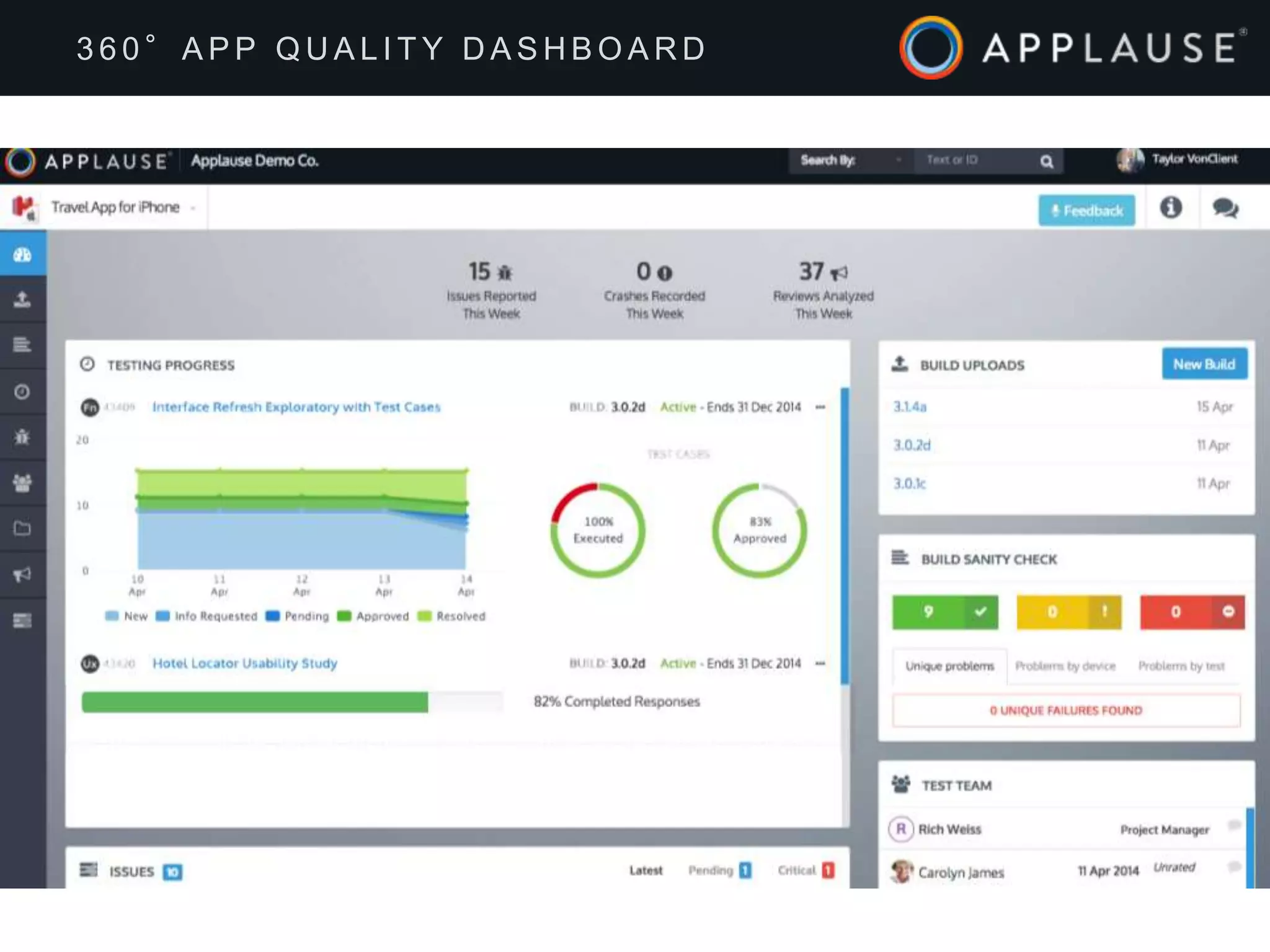Viewport: 1270px width, 952px height.
Task: Open the bug issues sidebar icon
Action: 22,437
